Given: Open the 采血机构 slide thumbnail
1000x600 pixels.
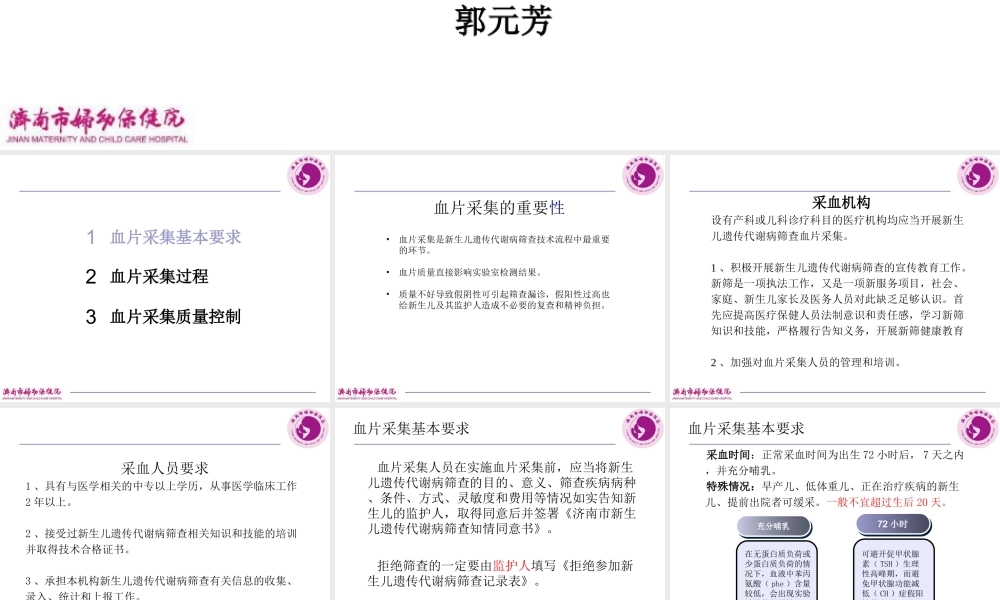Looking at the screenshot, I should (833, 275).
